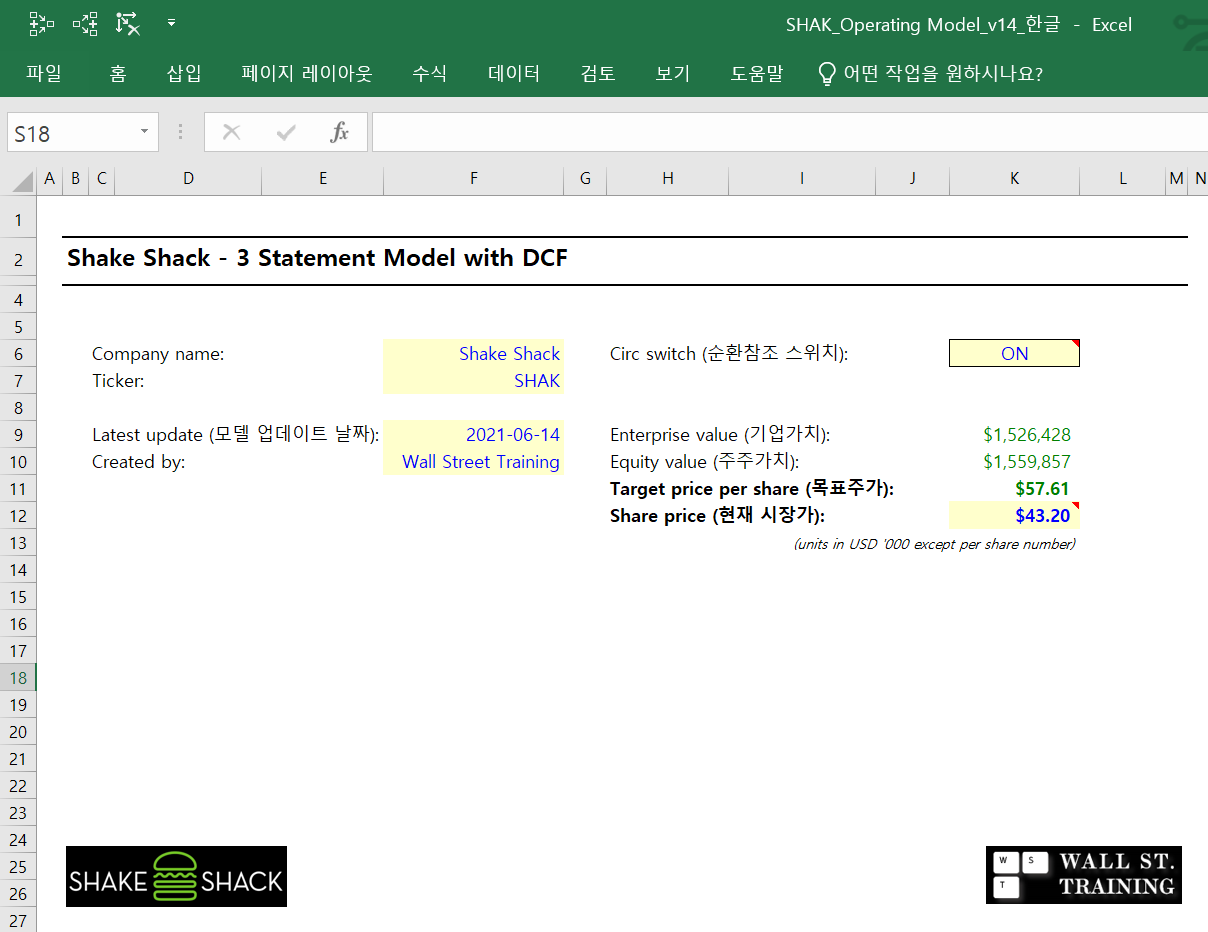Switch to the 검토 (Review) tab

pos(598,73)
